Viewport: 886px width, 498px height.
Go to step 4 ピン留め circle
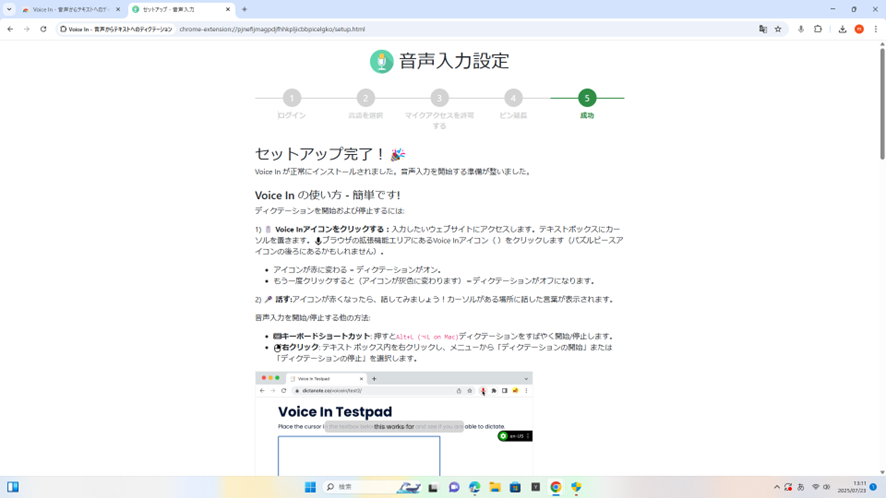click(513, 98)
